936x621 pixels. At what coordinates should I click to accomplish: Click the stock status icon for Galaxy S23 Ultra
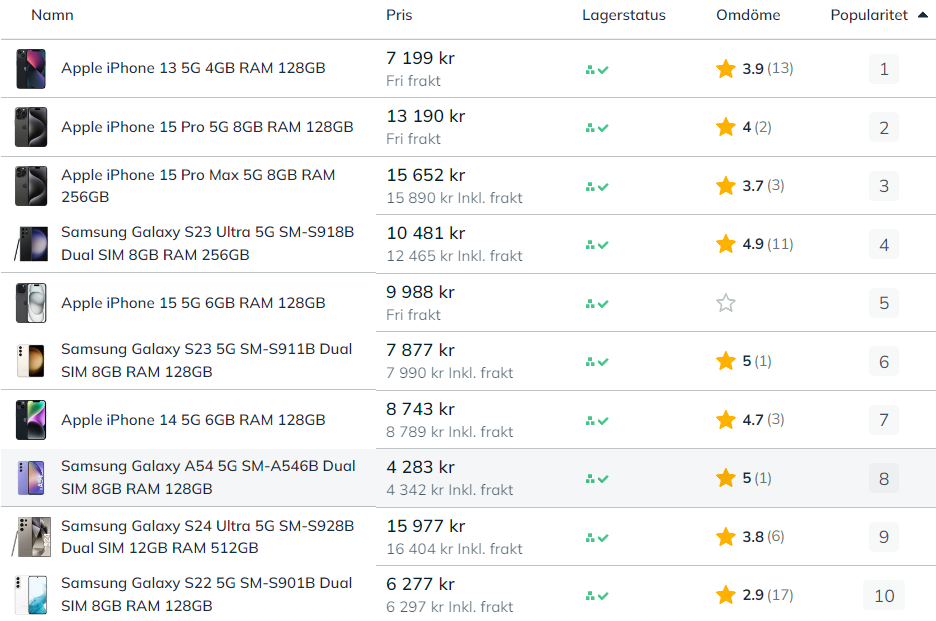(597, 245)
